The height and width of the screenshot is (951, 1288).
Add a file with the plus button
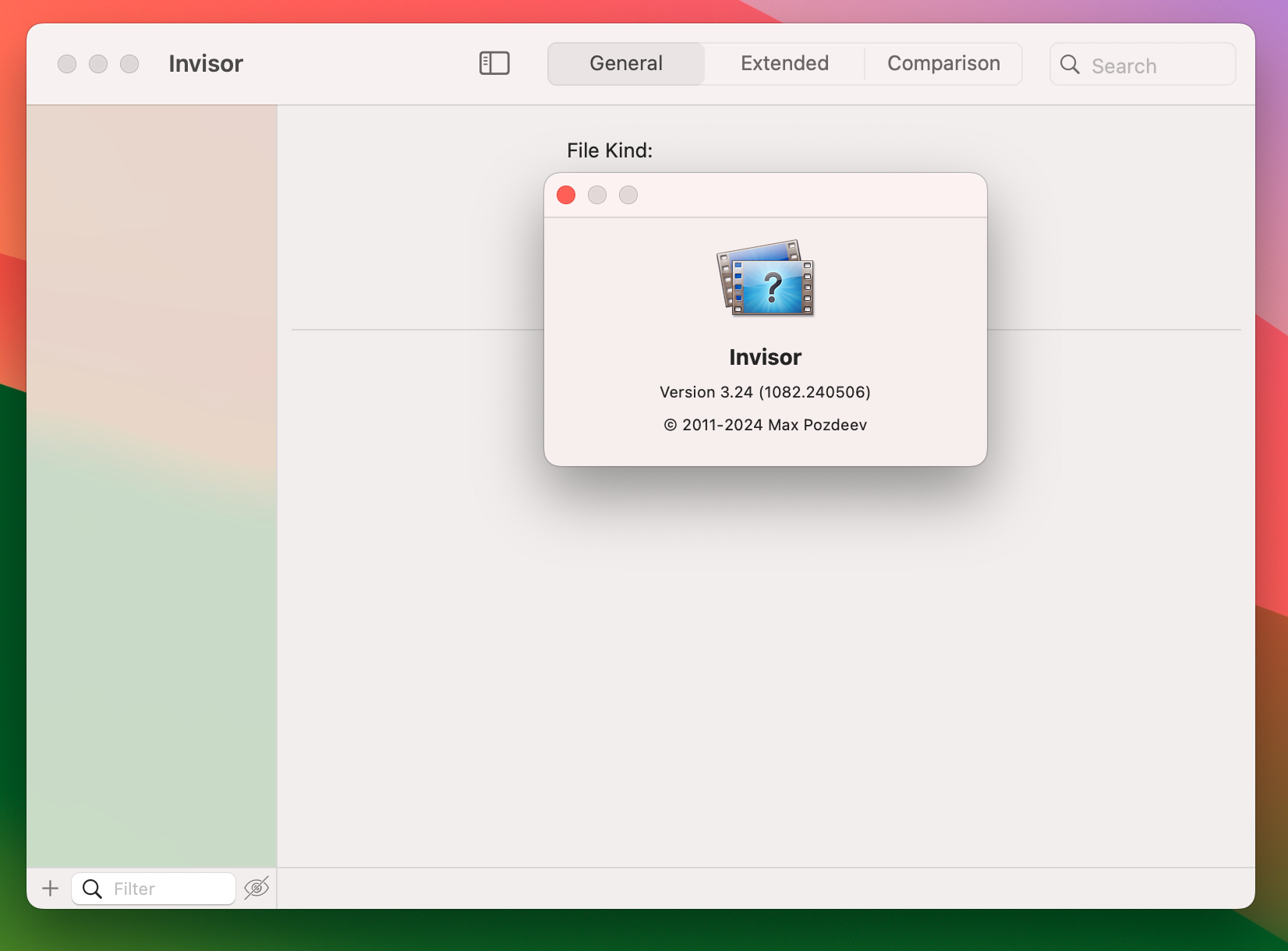click(x=50, y=888)
